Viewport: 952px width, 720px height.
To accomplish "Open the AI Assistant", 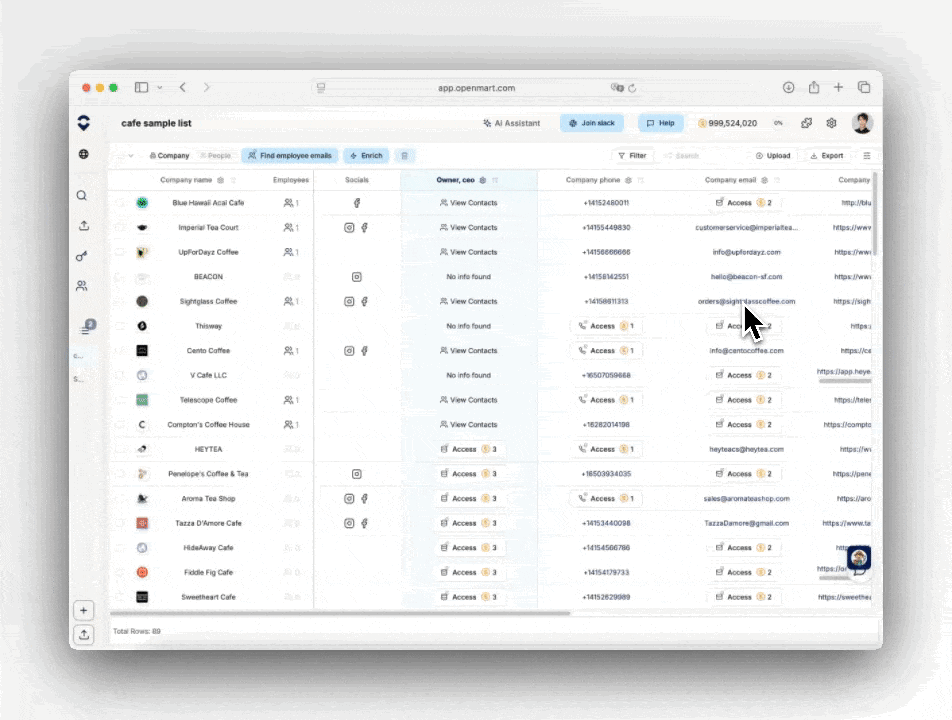I will (511, 123).
